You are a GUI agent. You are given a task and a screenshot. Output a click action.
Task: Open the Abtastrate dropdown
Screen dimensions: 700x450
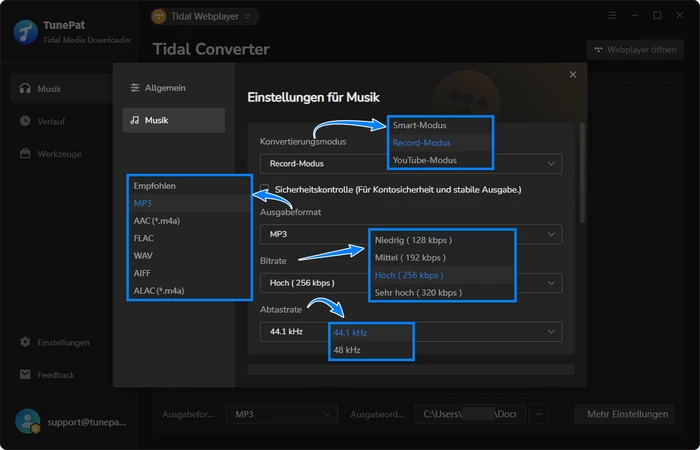(x=411, y=332)
